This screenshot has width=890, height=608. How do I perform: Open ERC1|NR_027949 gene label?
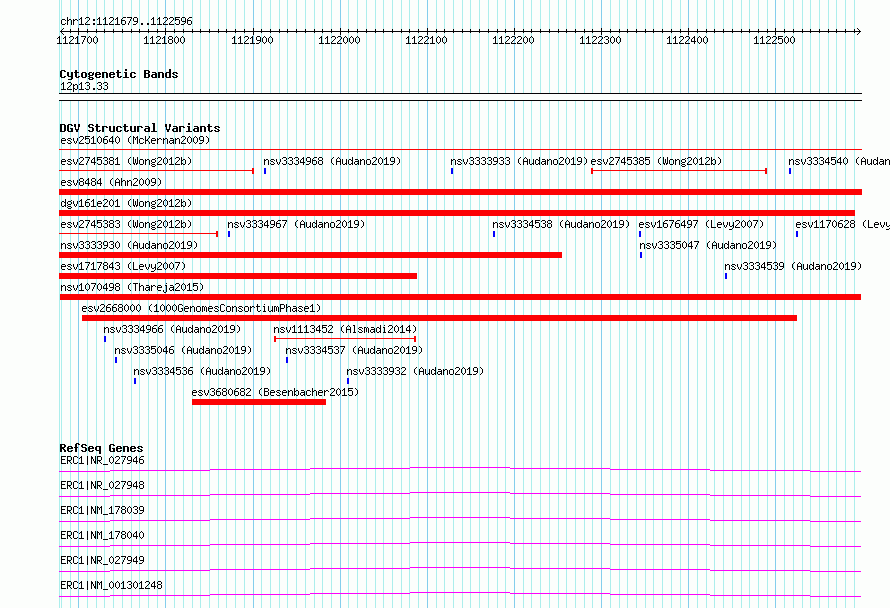[x=102, y=560]
